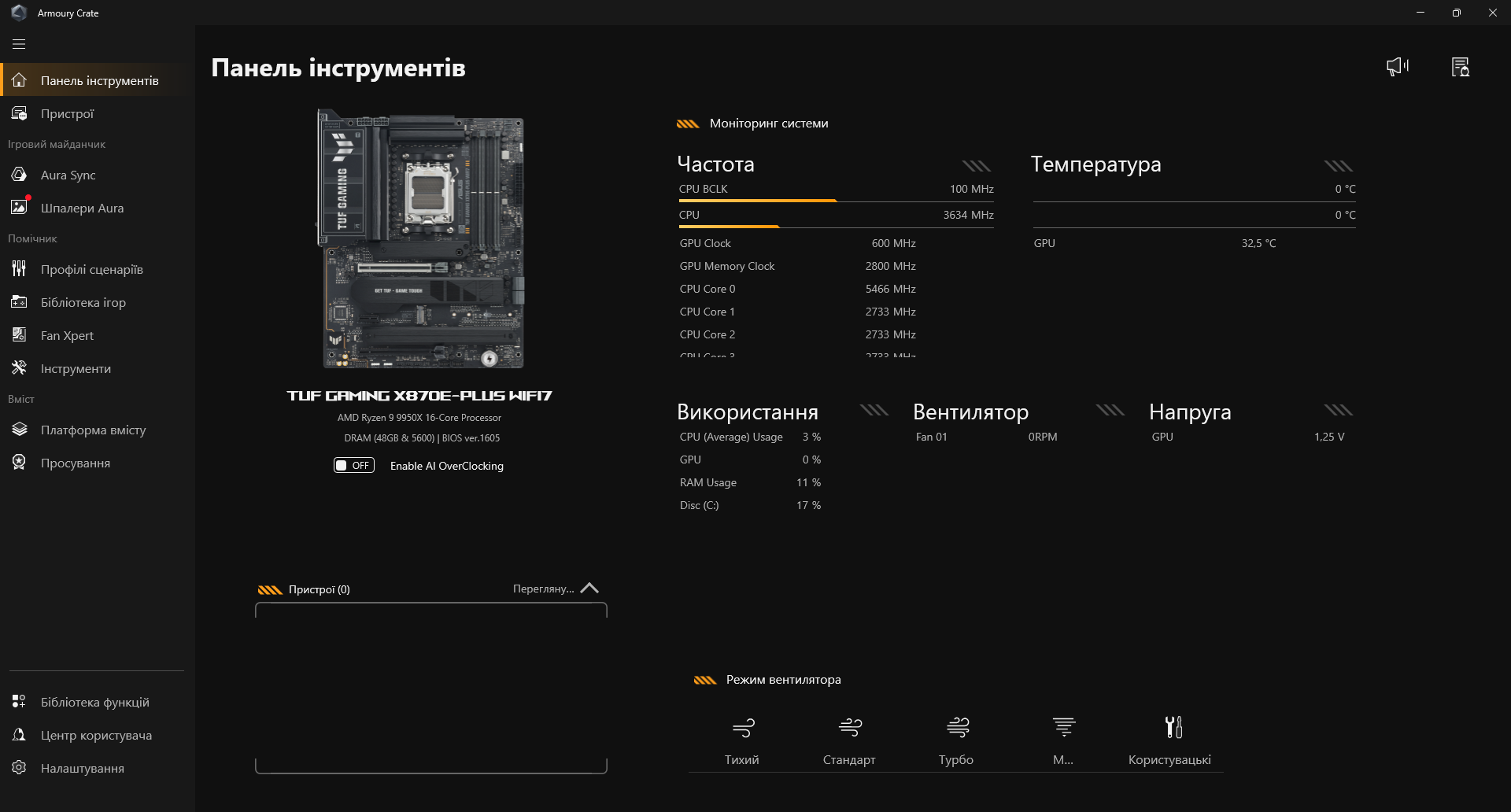Click the home icon for Панель інструментів

tap(19, 80)
